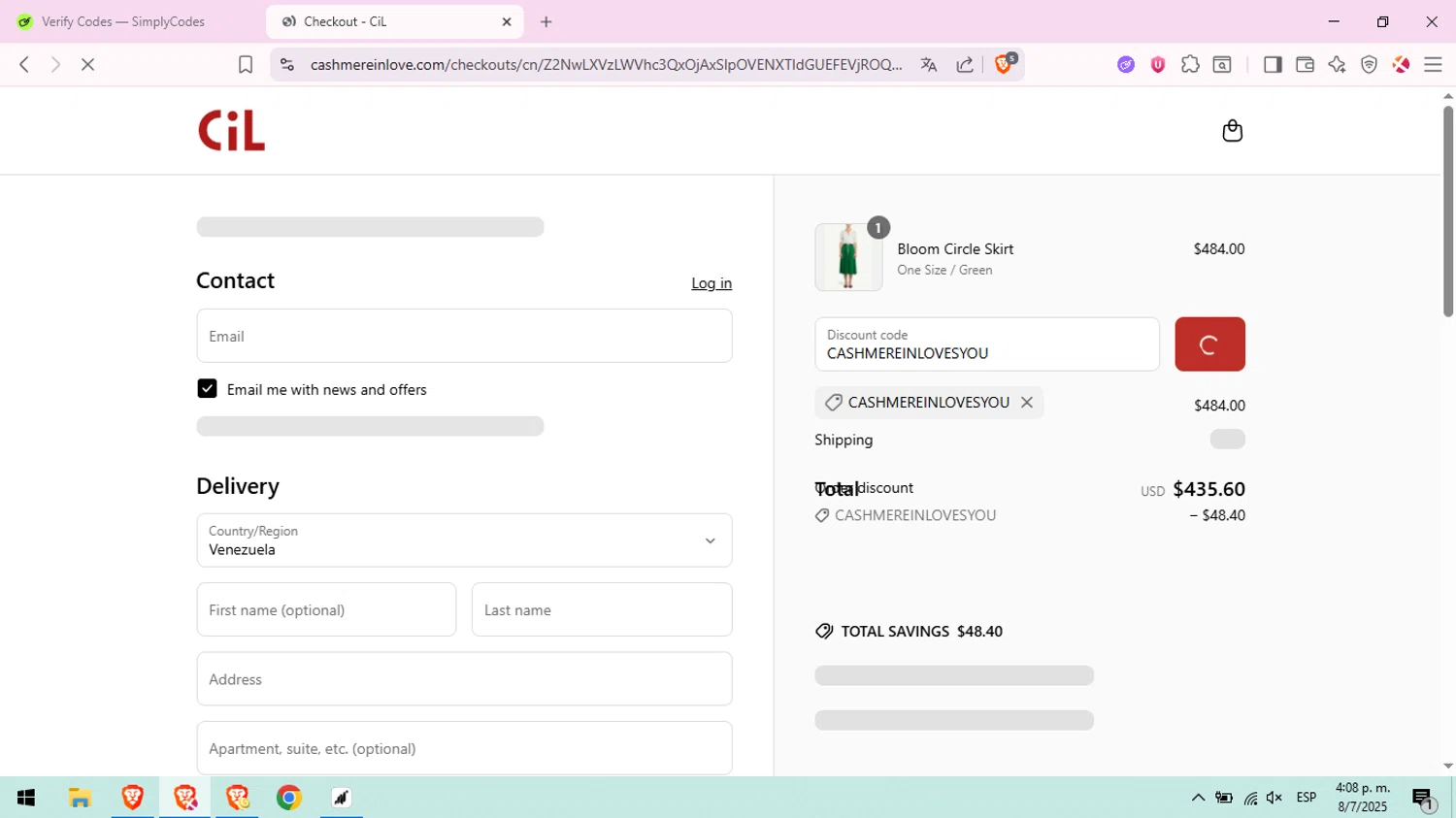Open the Windows Start menu

coord(26,798)
